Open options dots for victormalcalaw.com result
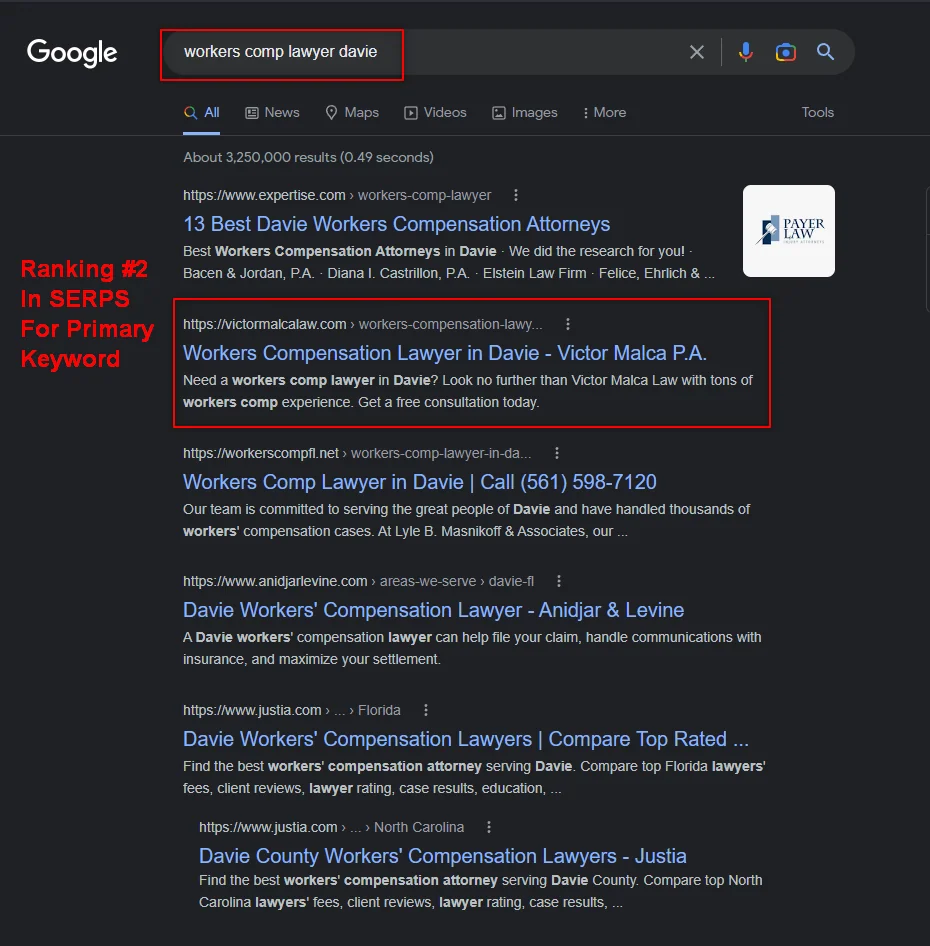 567,325
